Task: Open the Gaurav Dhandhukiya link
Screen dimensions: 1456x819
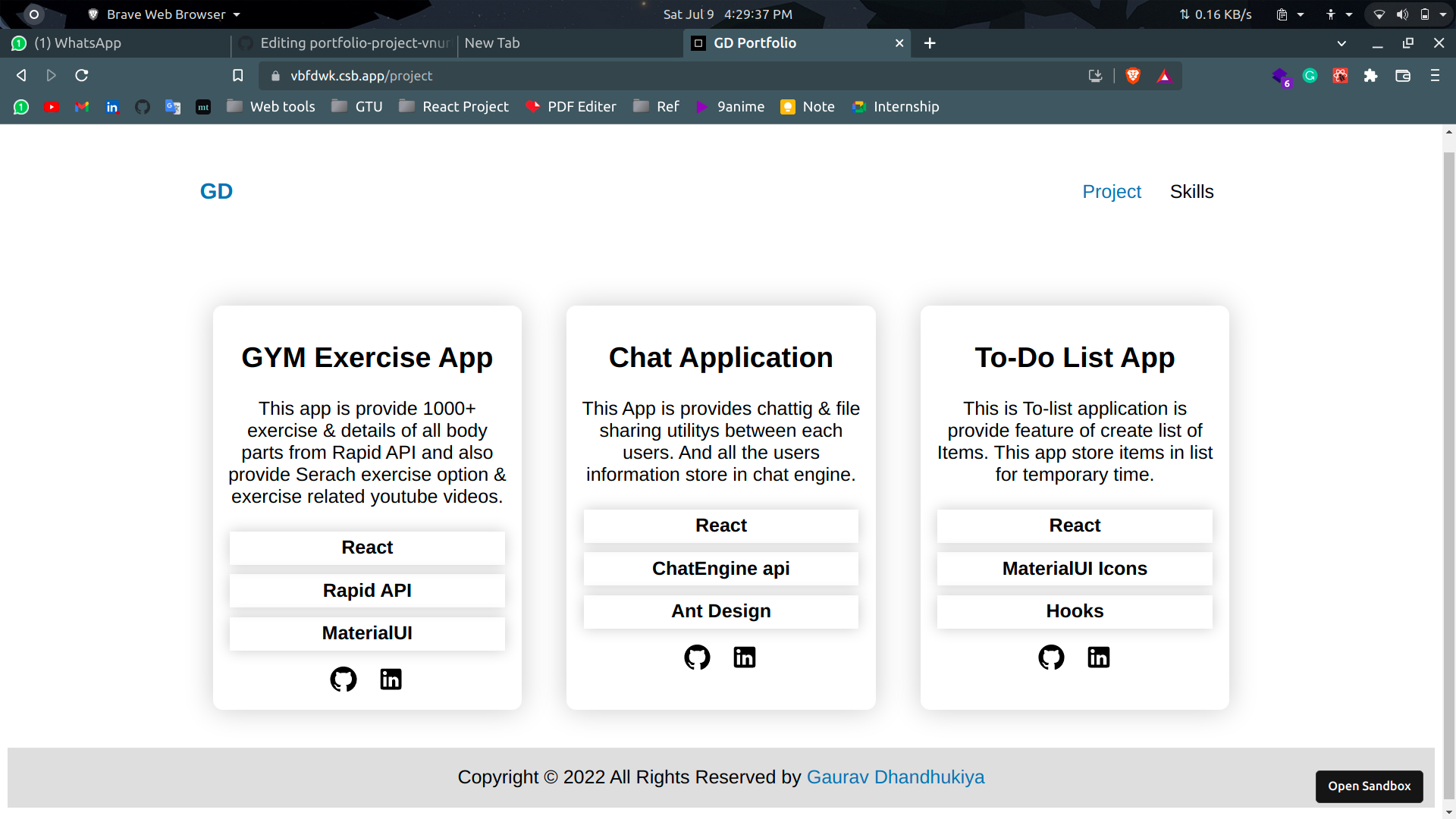Action: pyautogui.click(x=896, y=777)
